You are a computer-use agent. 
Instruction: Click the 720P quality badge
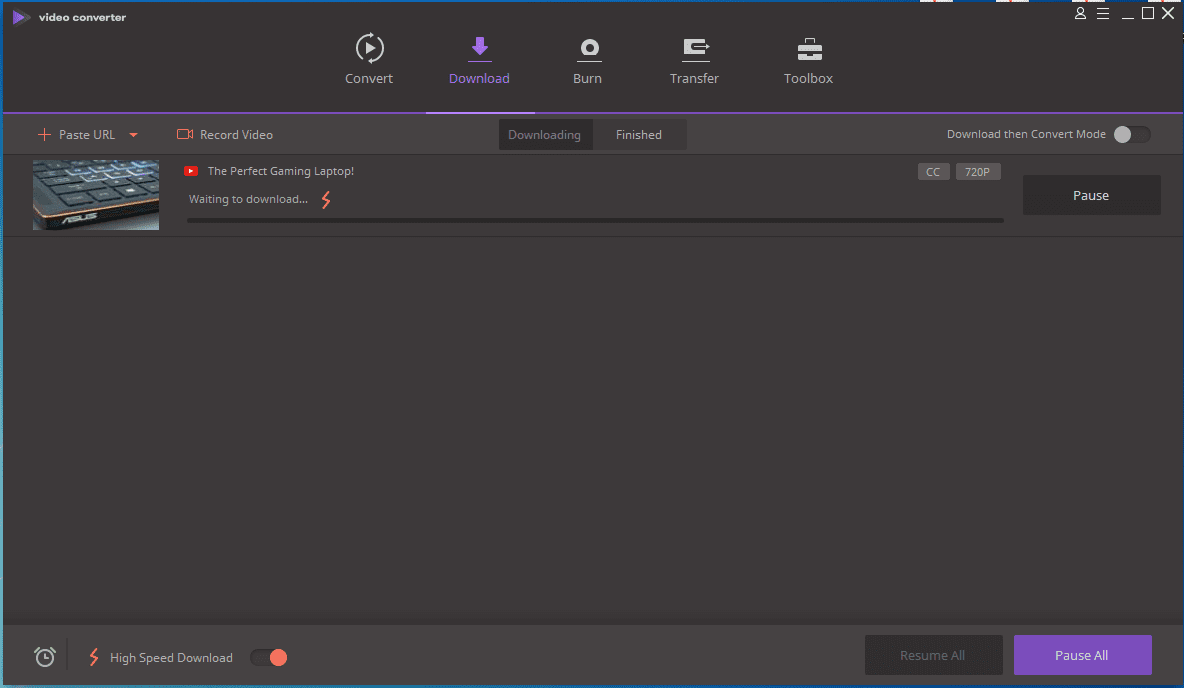coord(977,172)
